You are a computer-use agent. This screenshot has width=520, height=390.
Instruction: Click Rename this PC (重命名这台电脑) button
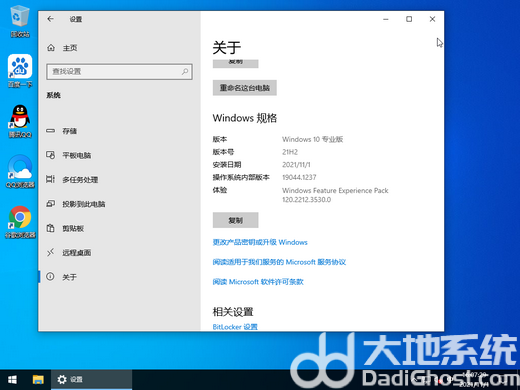245,88
